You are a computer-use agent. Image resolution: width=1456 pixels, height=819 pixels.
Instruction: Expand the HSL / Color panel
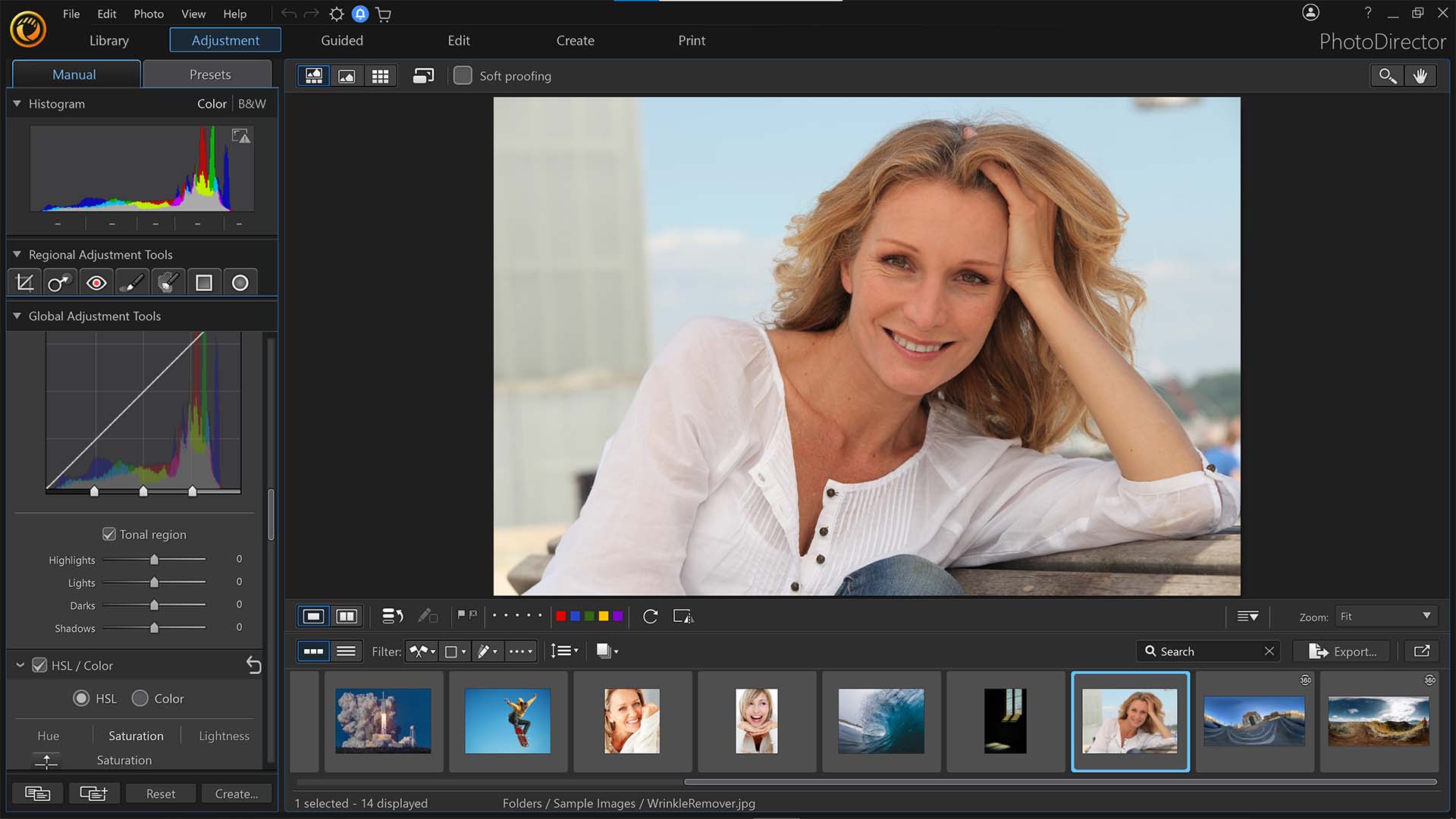point(20,664)
